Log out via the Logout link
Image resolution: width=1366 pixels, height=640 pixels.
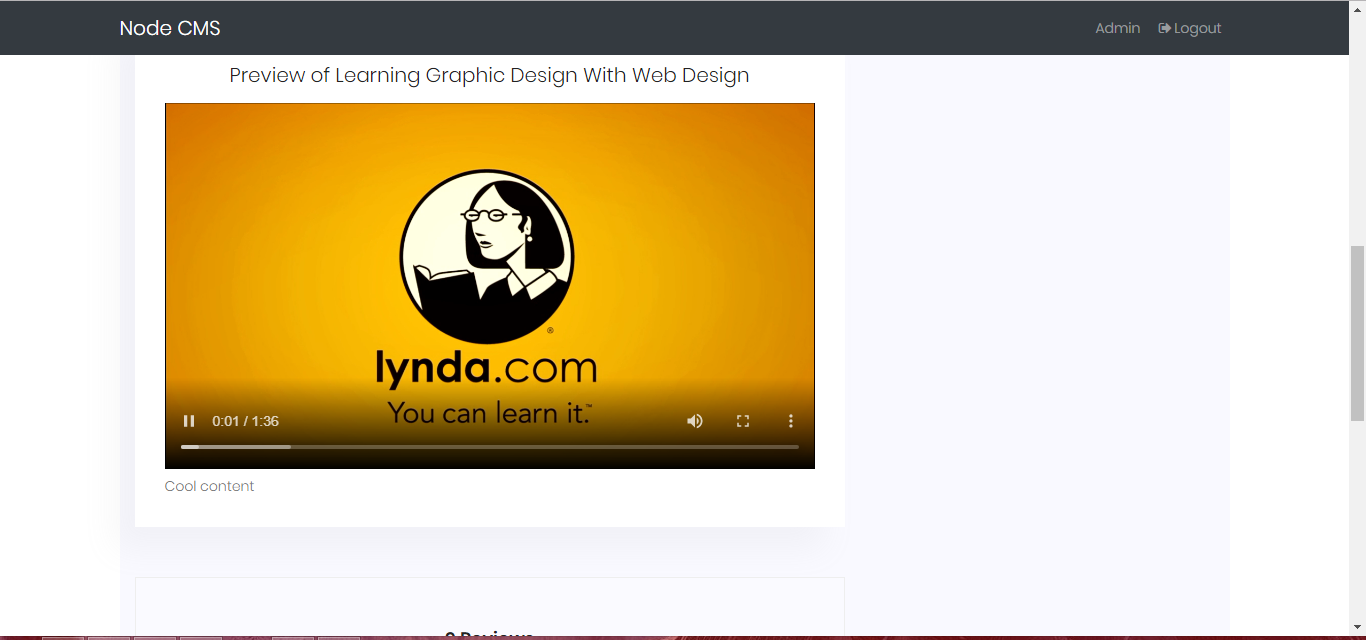(x=1190, y=28)
